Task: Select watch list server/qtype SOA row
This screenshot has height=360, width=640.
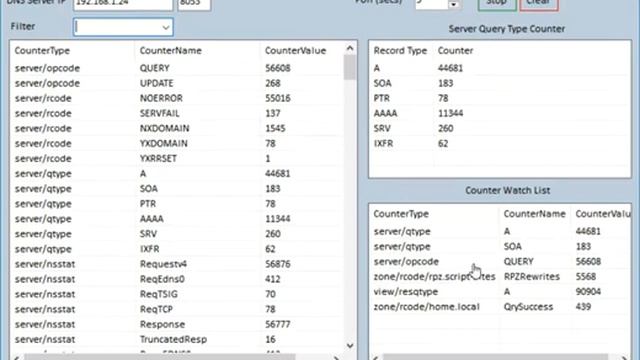Action: coord(500,247)
